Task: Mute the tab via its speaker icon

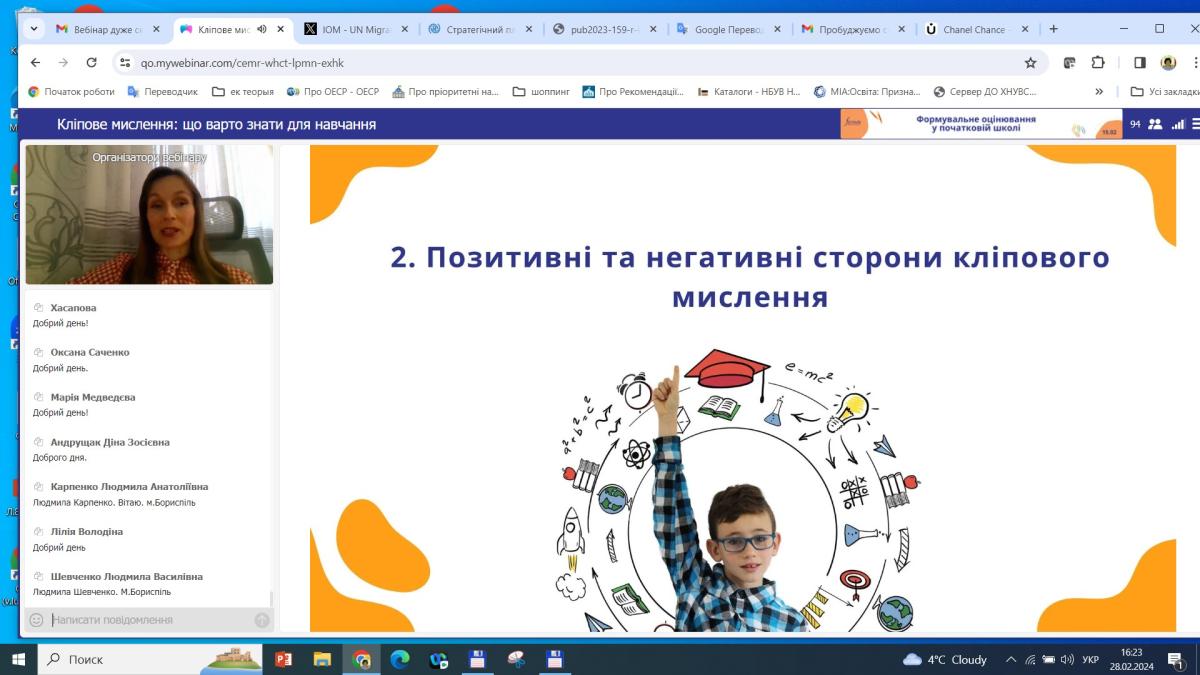Action: [x=261, y=29]
